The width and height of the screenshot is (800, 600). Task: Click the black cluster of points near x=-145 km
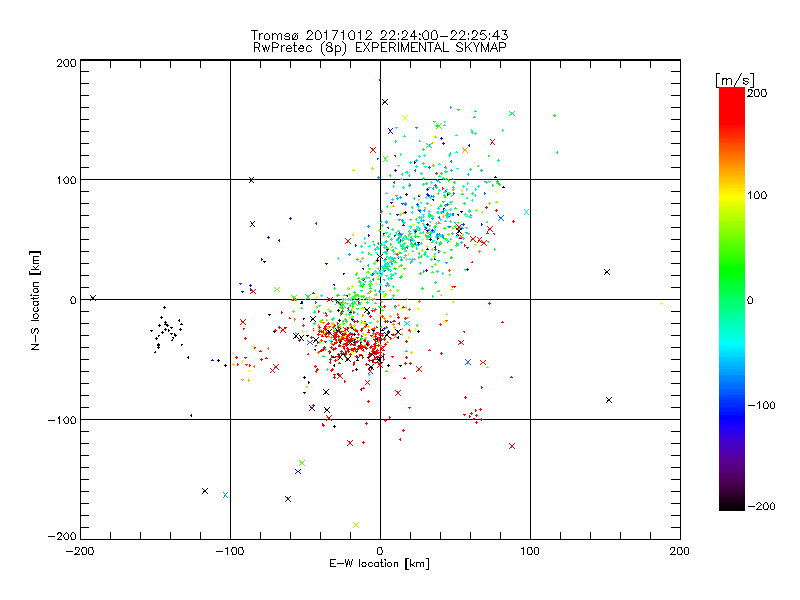pos(167,329)
